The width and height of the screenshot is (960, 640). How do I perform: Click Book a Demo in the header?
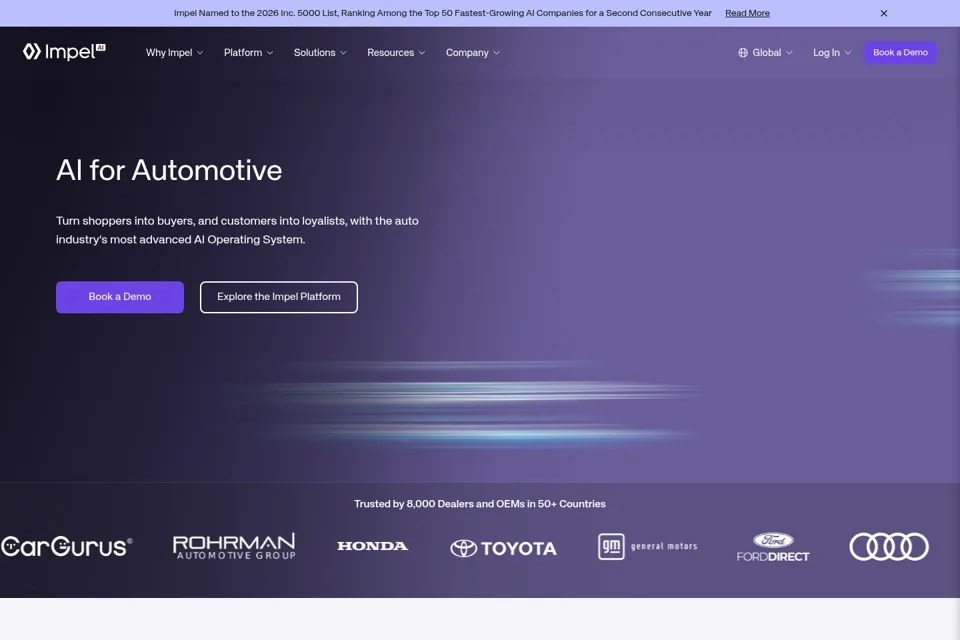[900, 53]
